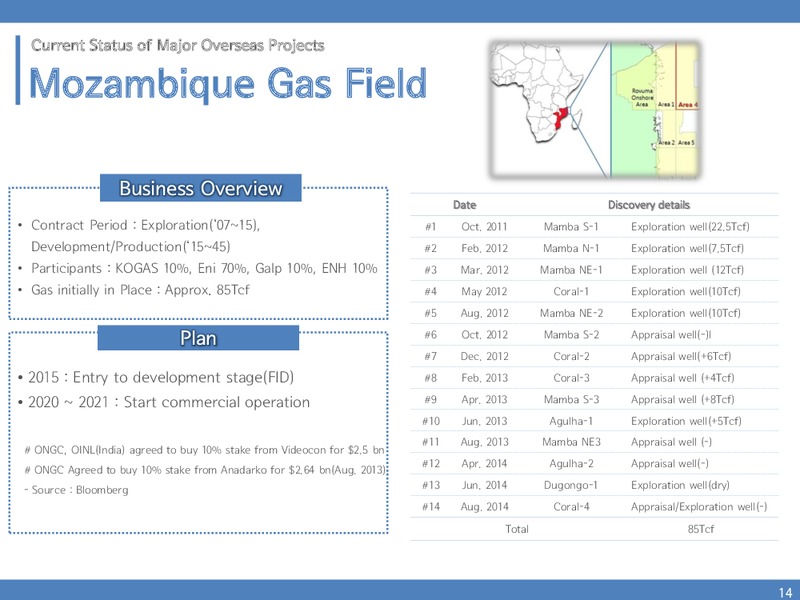This screenshot has height=600, width=800.
Task: Select the Business Overview header box
Action: click(x=201, y=188)
